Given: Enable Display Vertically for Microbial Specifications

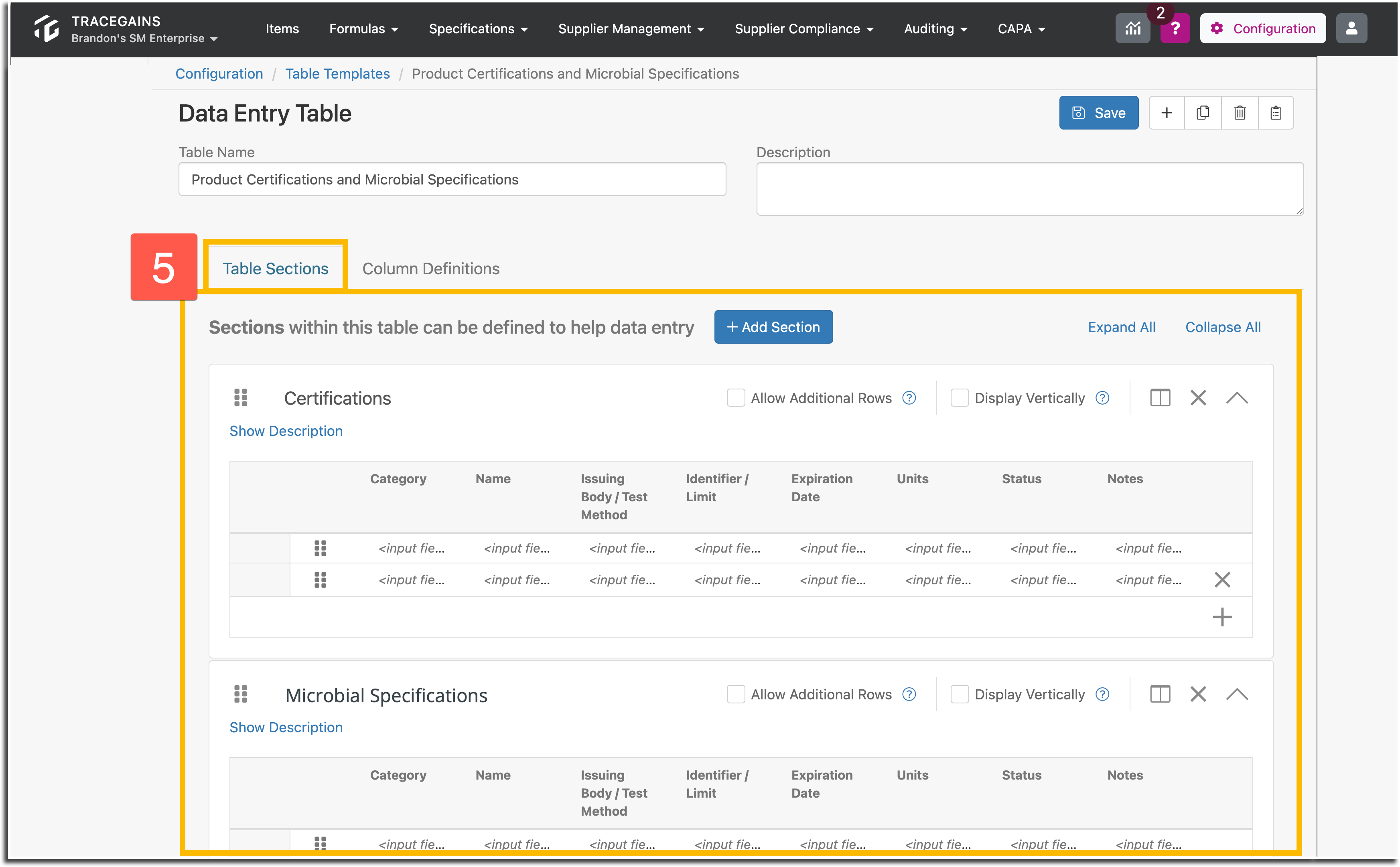Looking at the screenshot, I should pos(960,695).
